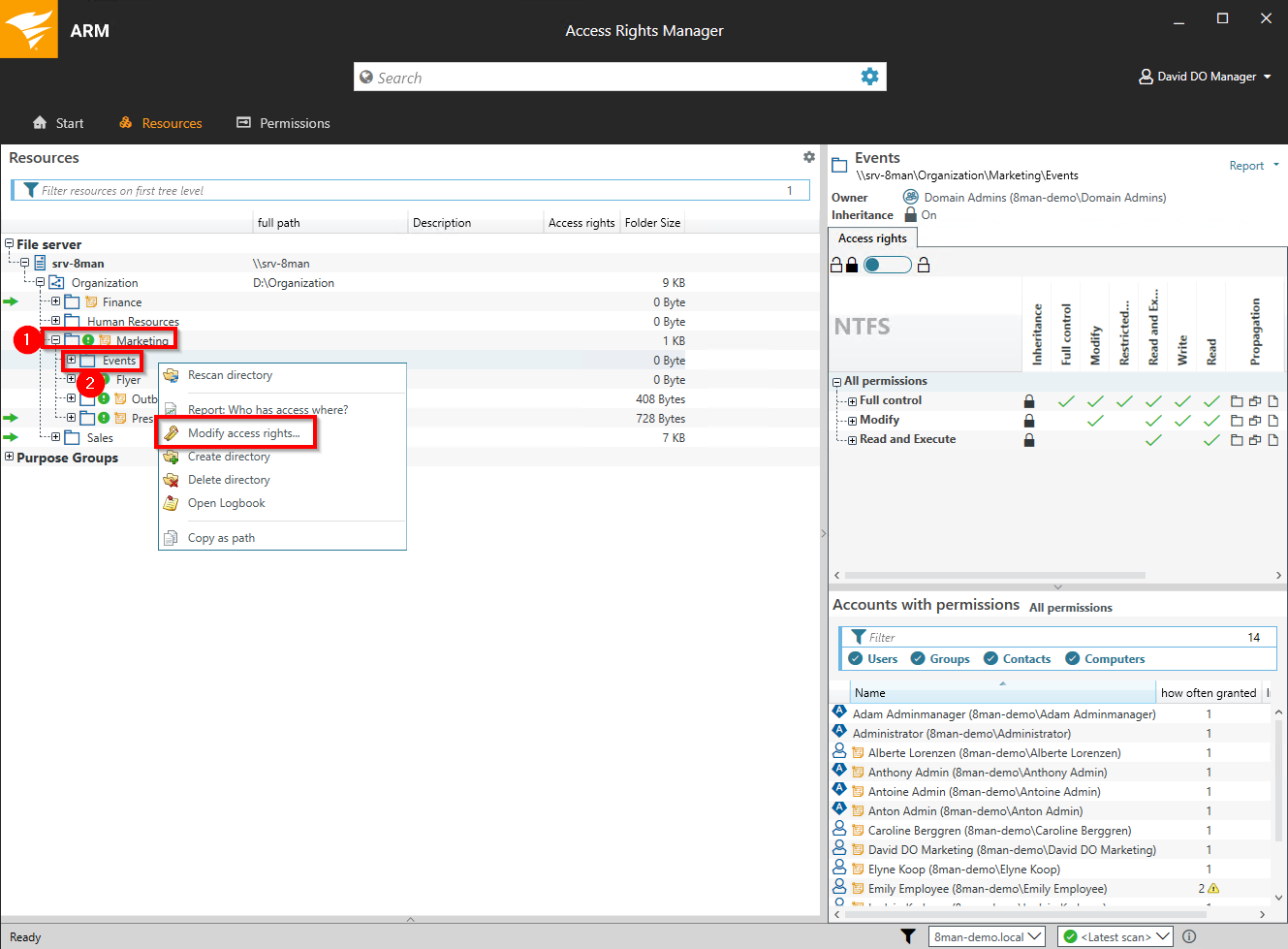
Task: Expand the Purpose Groups tree node
Action: (10, 458)
